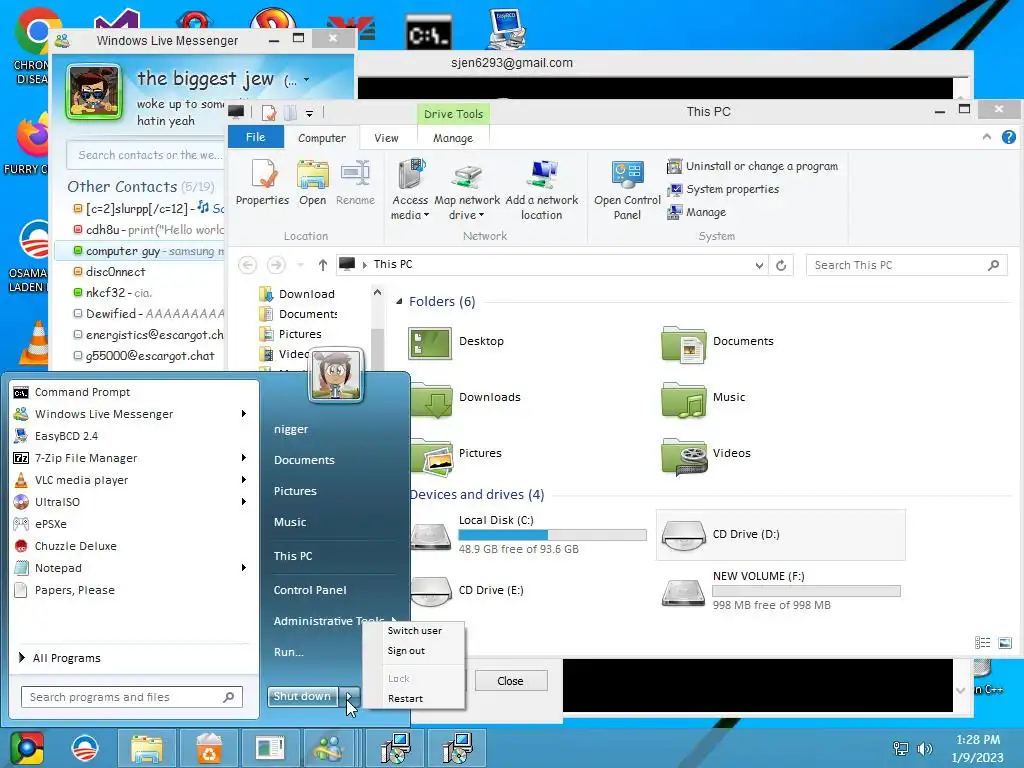Click the volume speaker tray icon
The image size is (1024, 768).
924,749
